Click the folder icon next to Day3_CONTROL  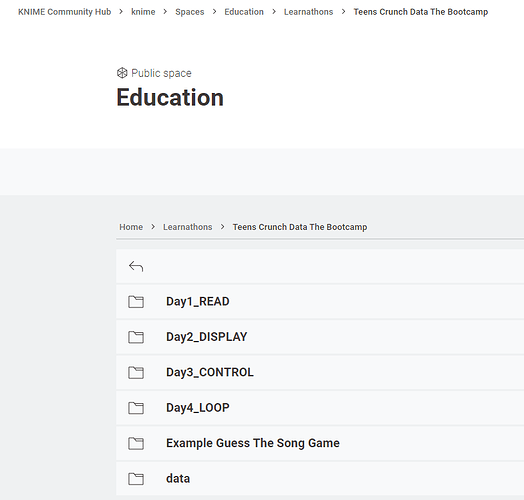pyautogui.click(x=136, y=373)
